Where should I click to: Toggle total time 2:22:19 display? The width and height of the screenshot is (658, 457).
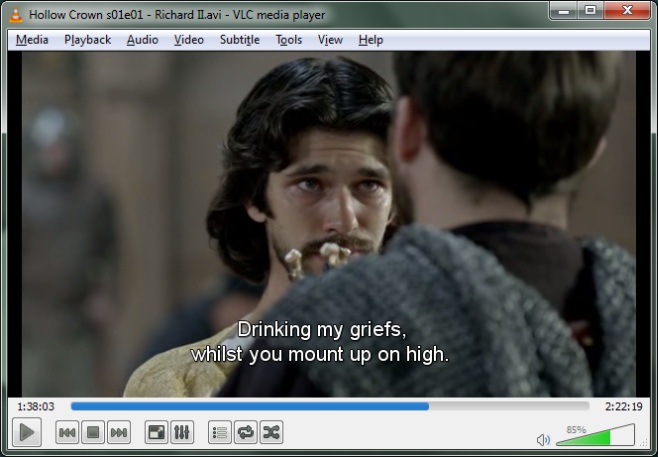[x=624, y=407]
